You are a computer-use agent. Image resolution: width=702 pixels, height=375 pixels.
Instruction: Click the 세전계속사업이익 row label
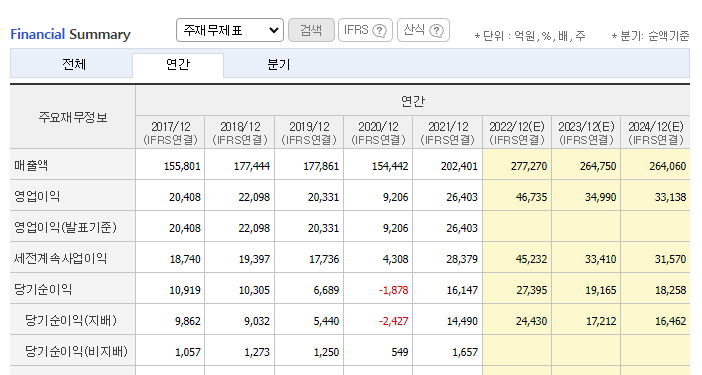point(60,258)
